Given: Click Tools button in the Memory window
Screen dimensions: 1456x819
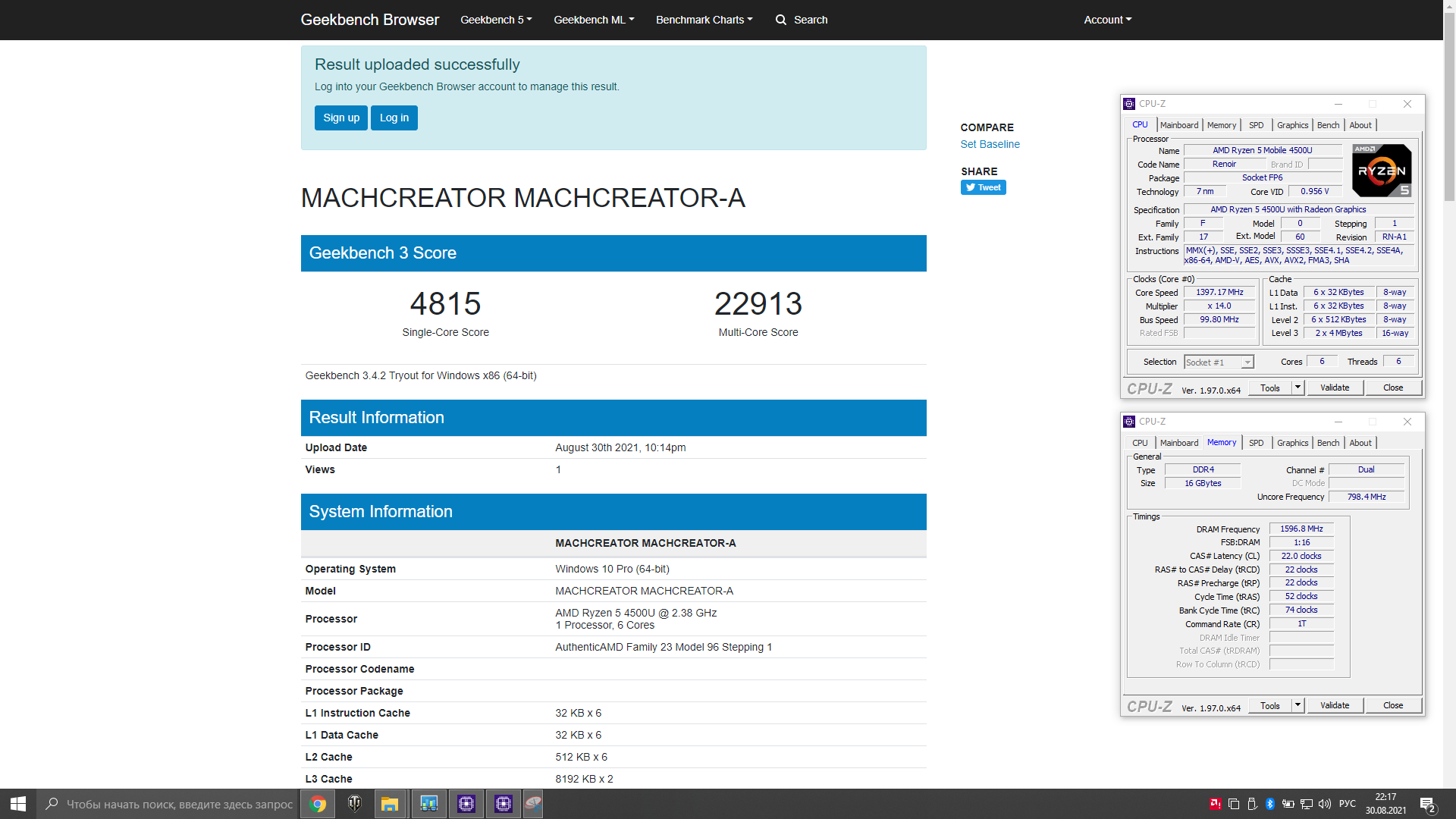Looking at the screenshot, I should (1270, 705).
